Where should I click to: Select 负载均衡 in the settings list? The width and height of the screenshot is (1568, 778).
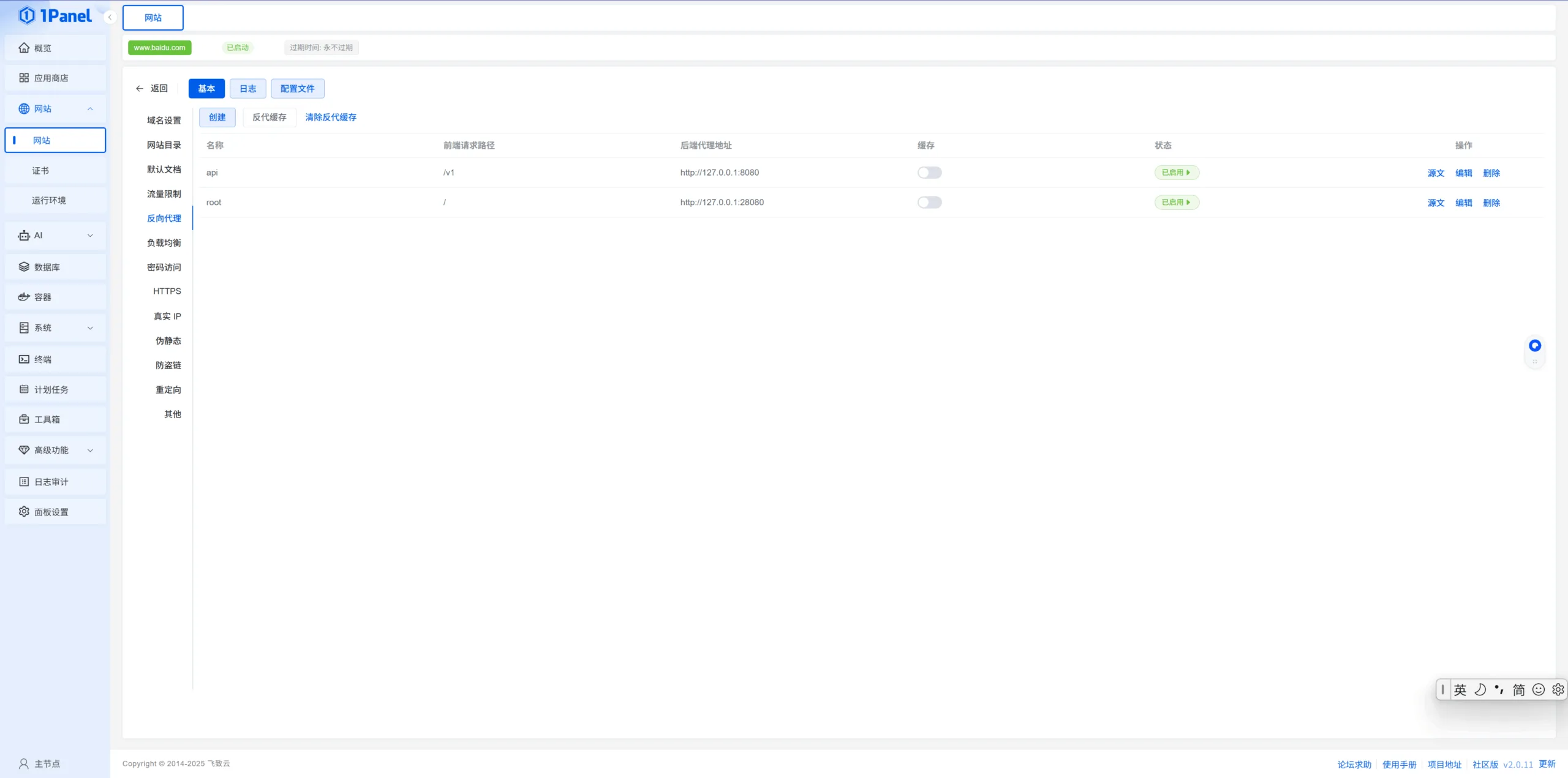(164, 243)
